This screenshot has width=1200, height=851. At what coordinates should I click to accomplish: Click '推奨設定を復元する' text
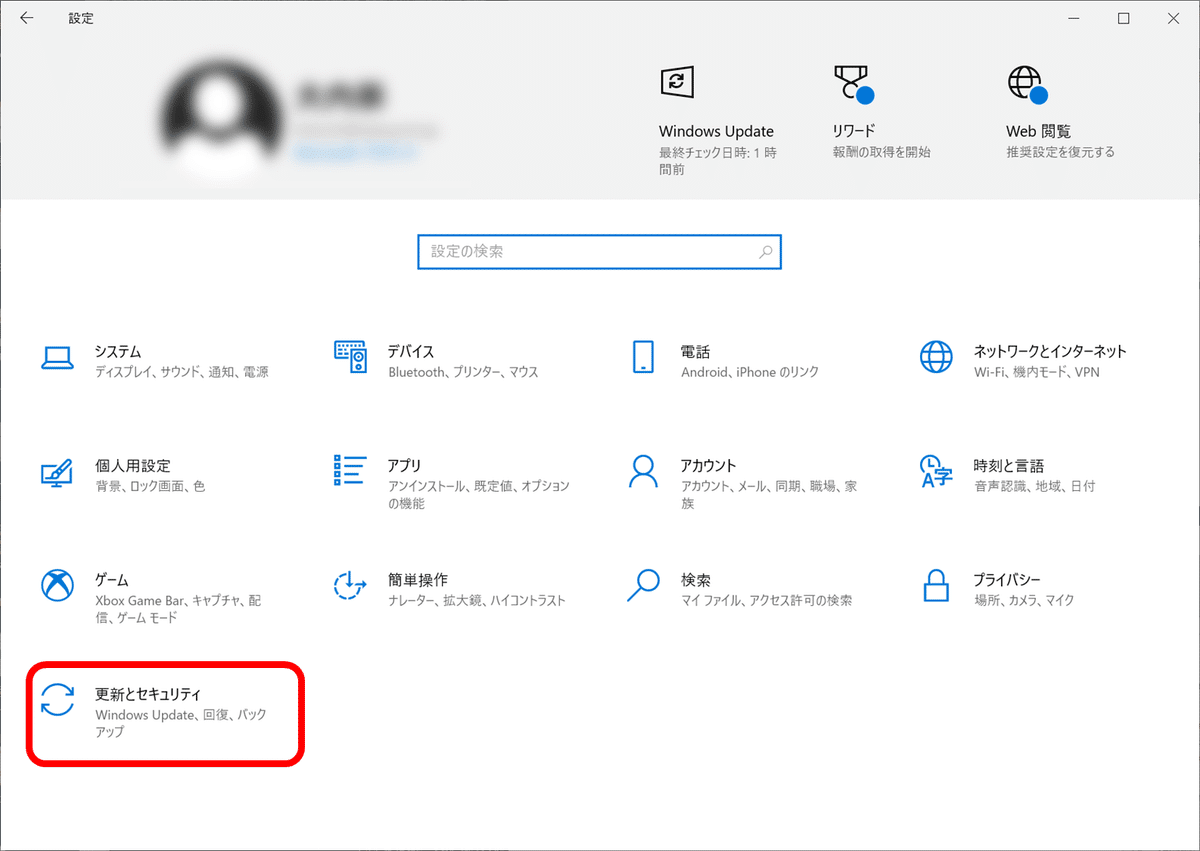[x=1060, y=152]
